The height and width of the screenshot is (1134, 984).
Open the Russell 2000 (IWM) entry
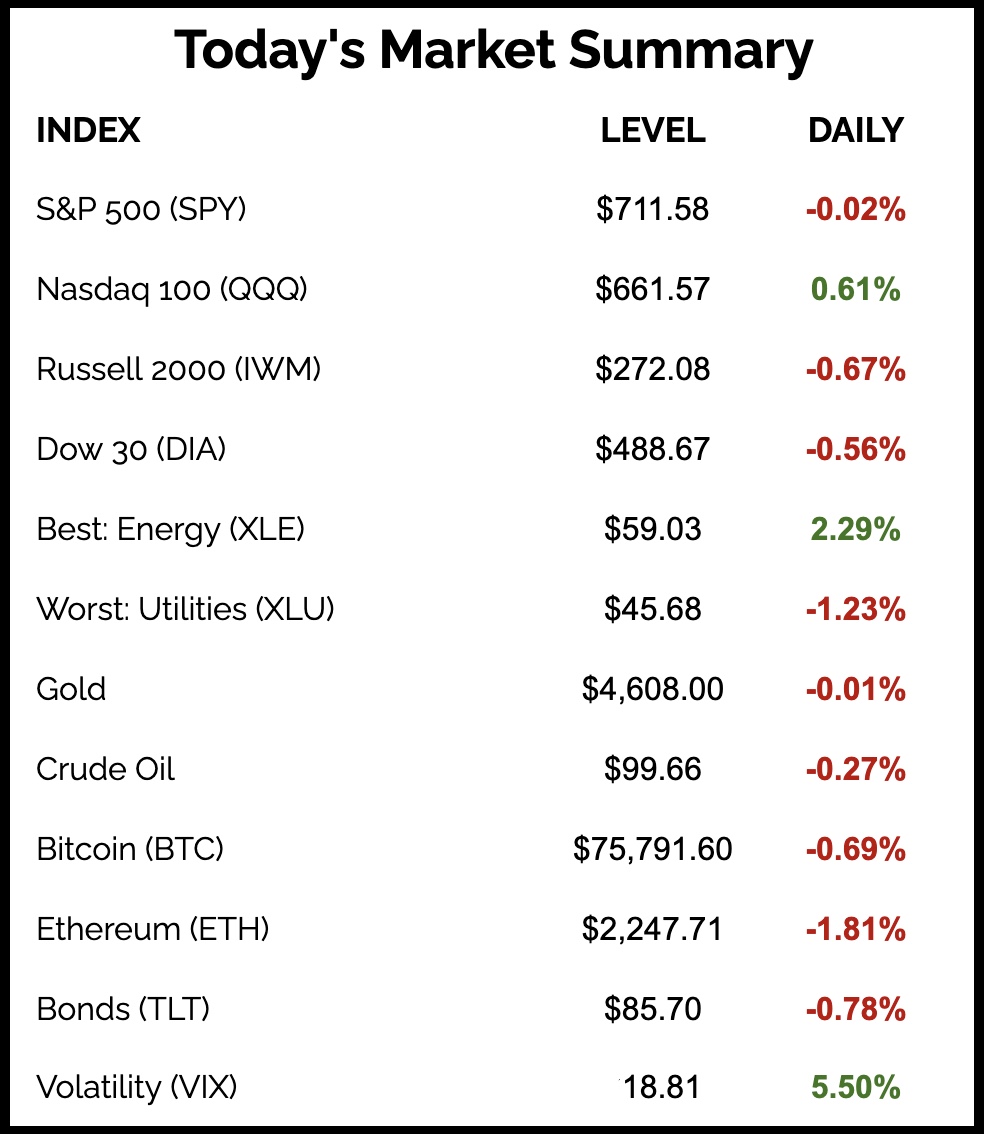179,369
